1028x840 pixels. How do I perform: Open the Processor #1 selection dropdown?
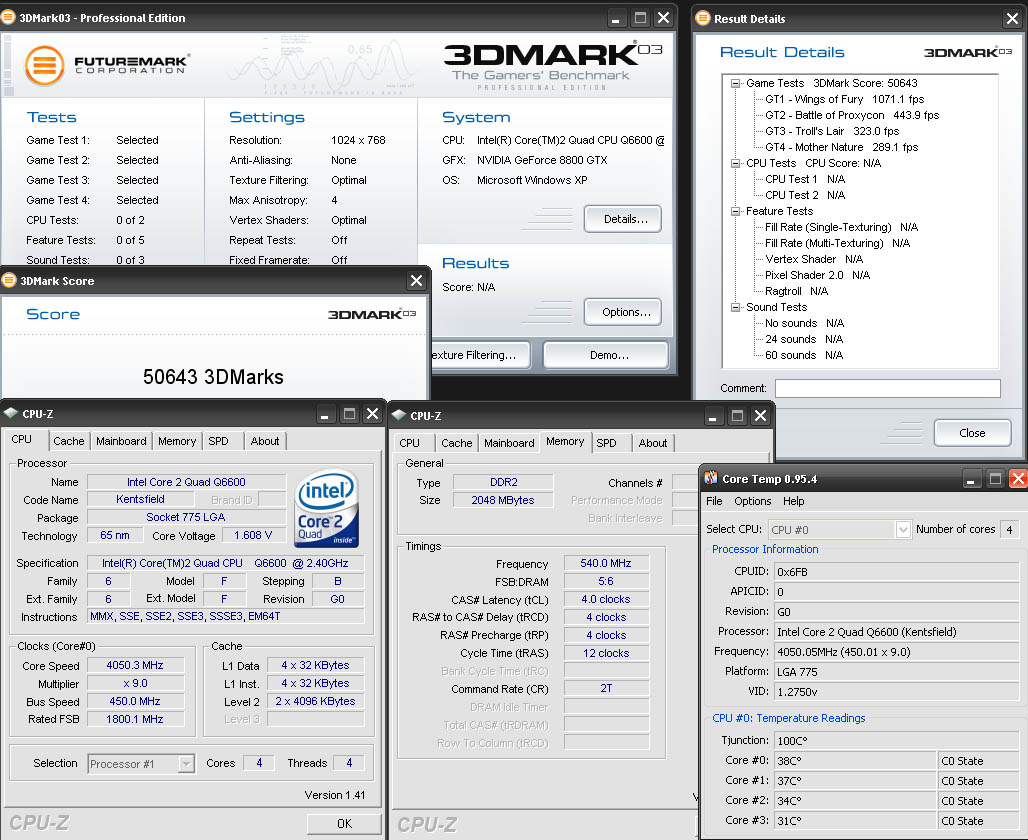point(186,764)
